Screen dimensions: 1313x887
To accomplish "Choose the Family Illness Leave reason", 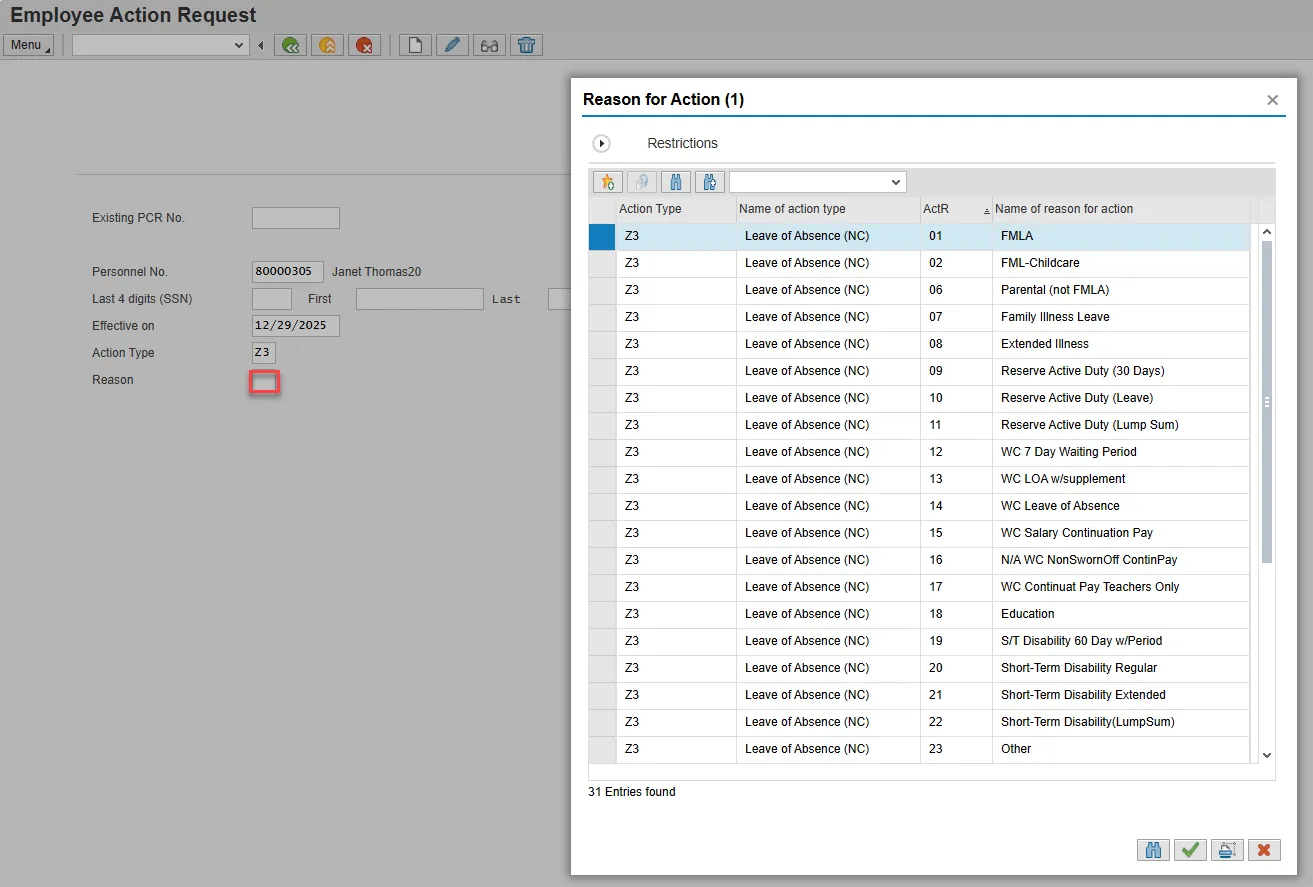I will [1054, 317].
